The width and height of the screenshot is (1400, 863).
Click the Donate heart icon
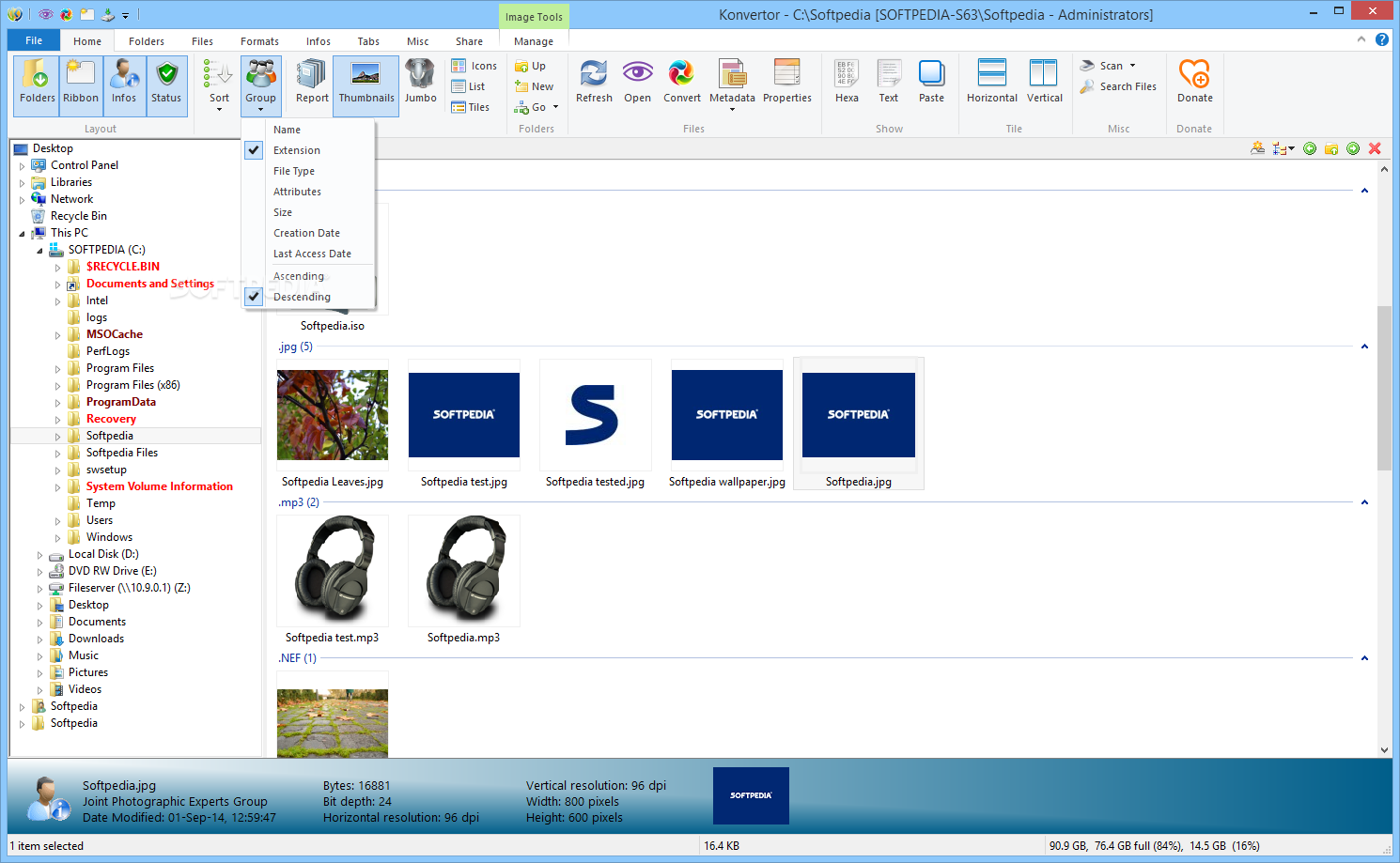[1195, 74]
